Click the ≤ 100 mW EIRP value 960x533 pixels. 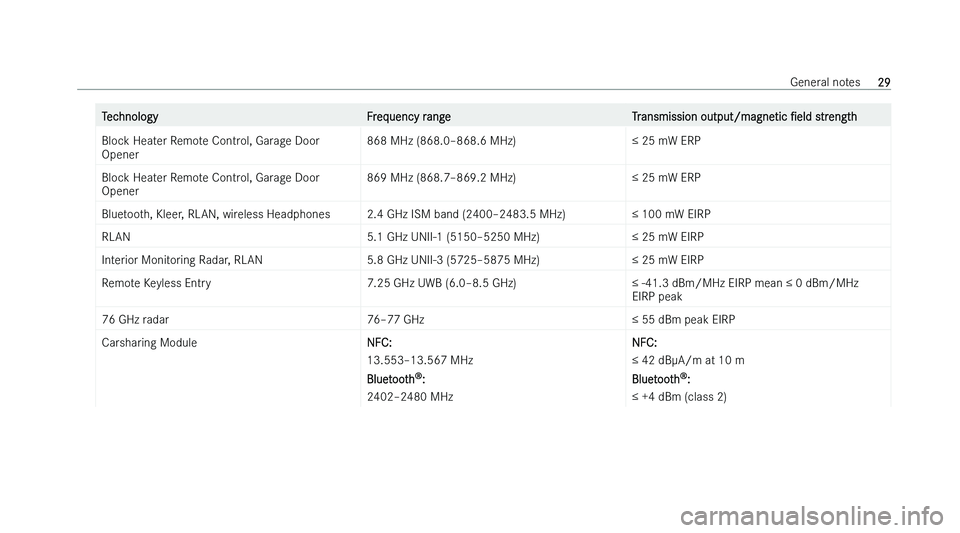(x=671, y=214)
